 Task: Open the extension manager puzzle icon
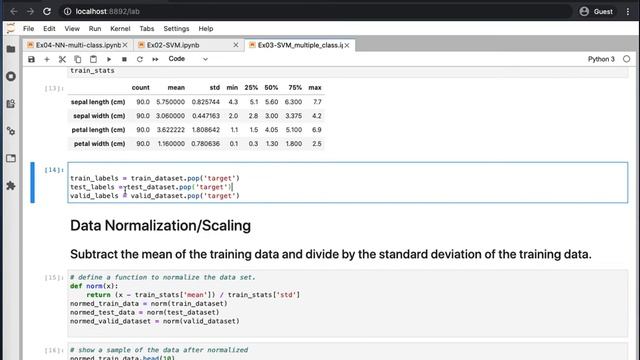(x=11, y=186)
